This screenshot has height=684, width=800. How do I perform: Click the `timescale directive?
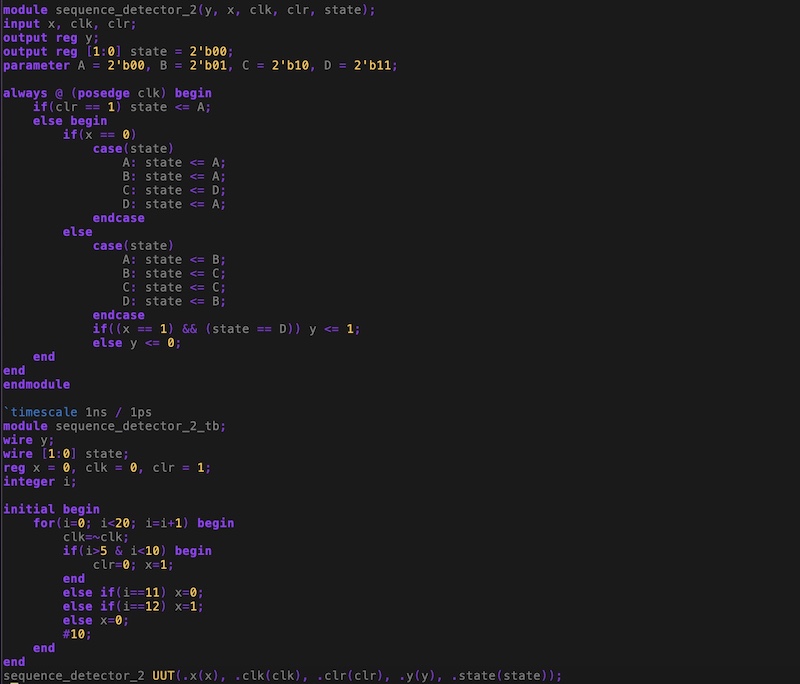pyautogui.click(x=42, y=412)
